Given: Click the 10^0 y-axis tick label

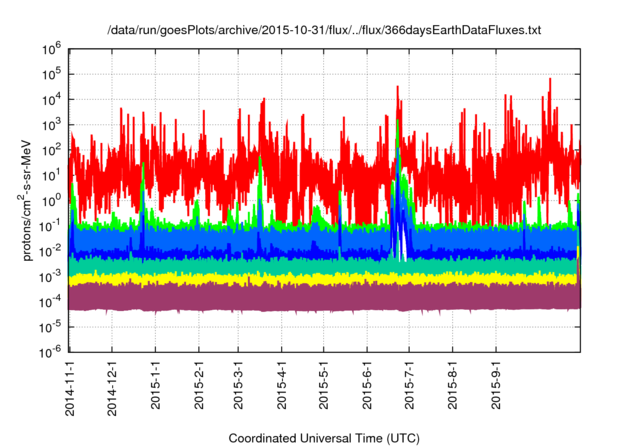Looking at the screenshot, I should point(51,200).
